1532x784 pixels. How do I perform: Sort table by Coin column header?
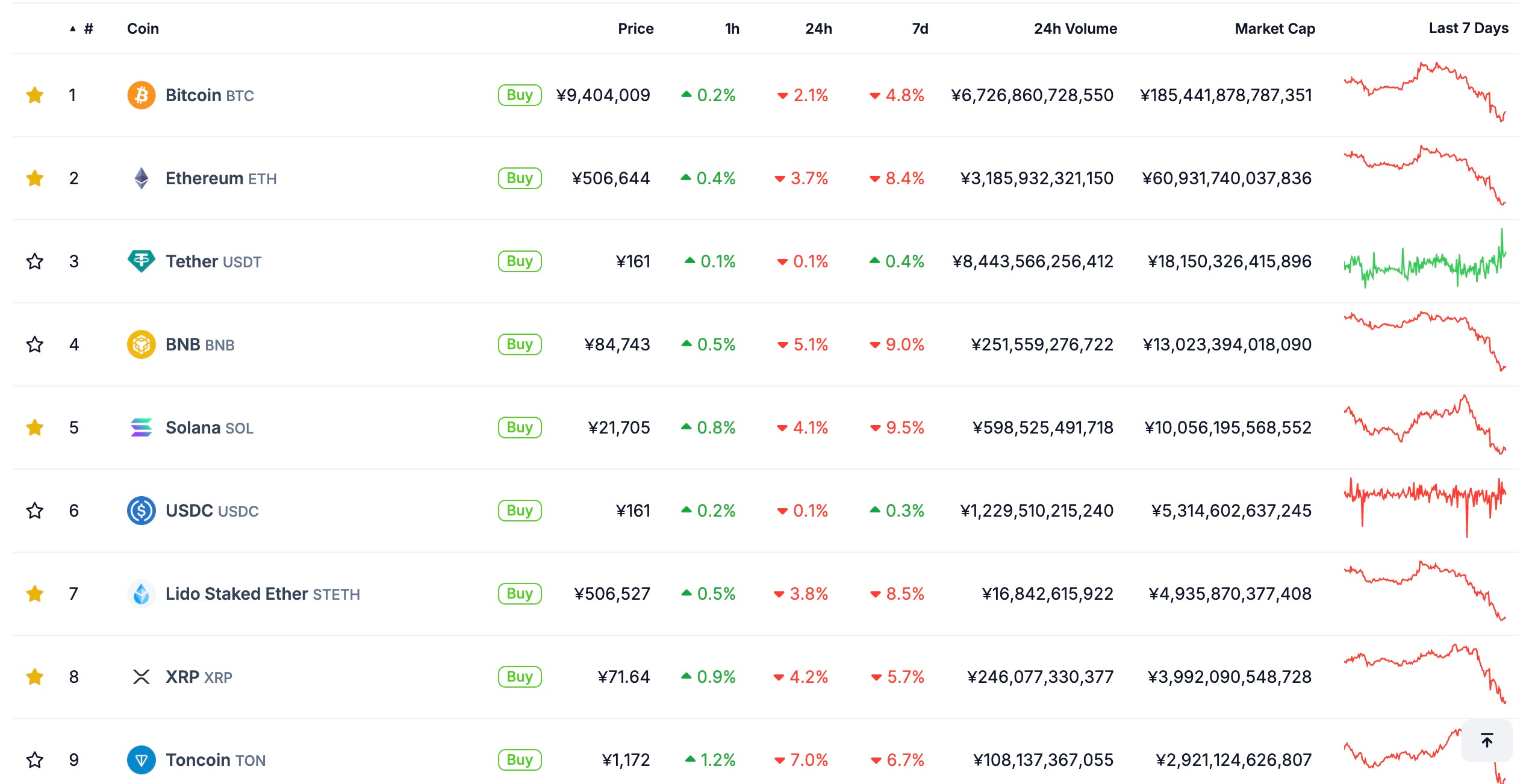pyautogui.click(x=143, y=28)
